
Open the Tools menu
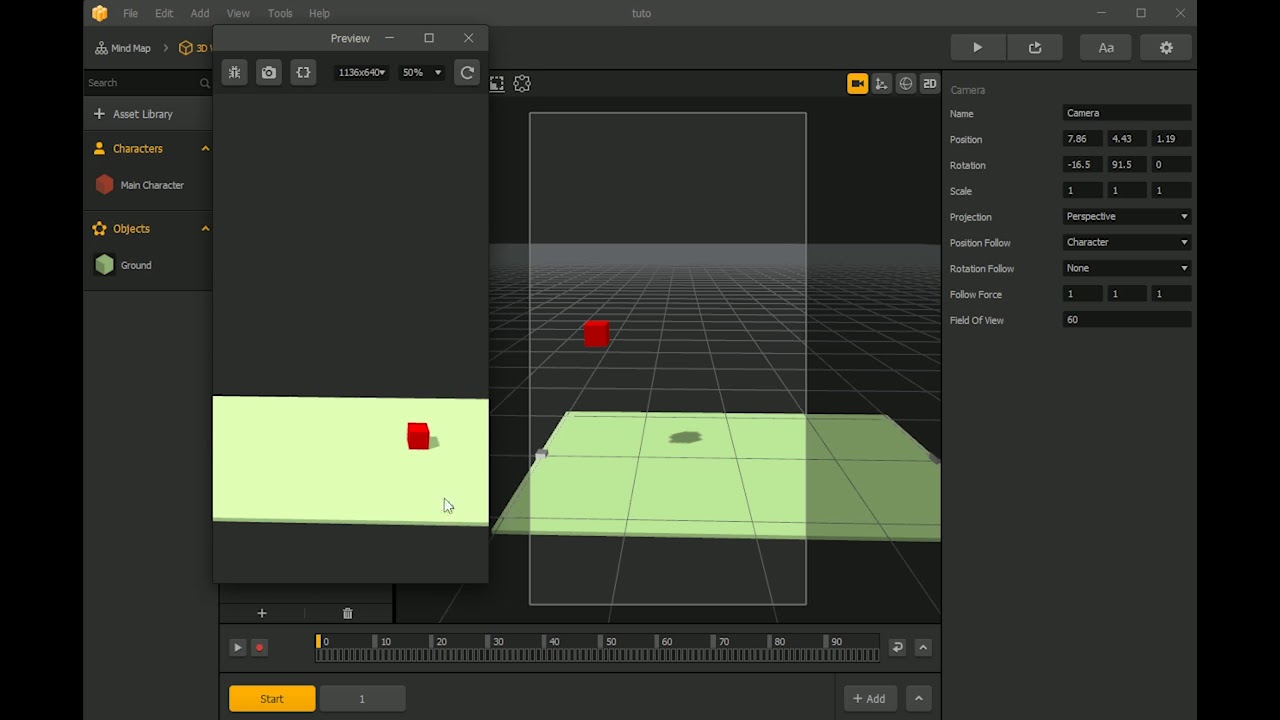(x=280, y=13)
